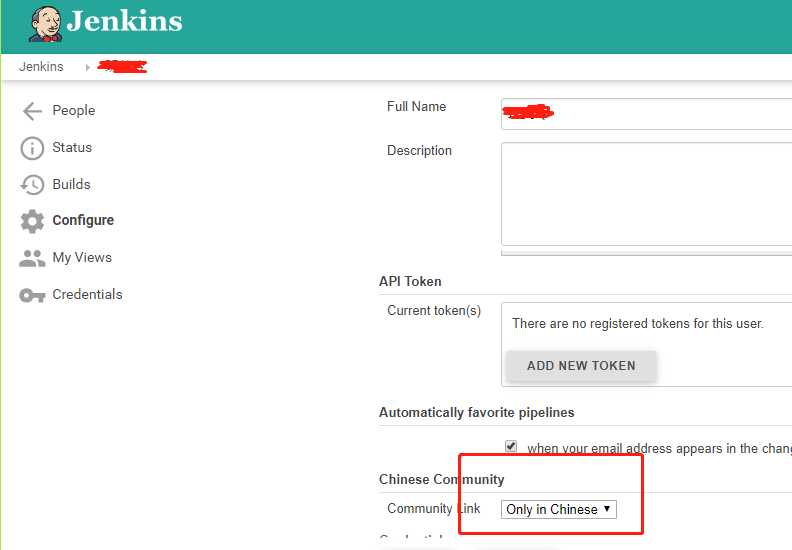Open My Views in sidebar
The width and height of the screenshot is (792, 550).
point(82,258)
